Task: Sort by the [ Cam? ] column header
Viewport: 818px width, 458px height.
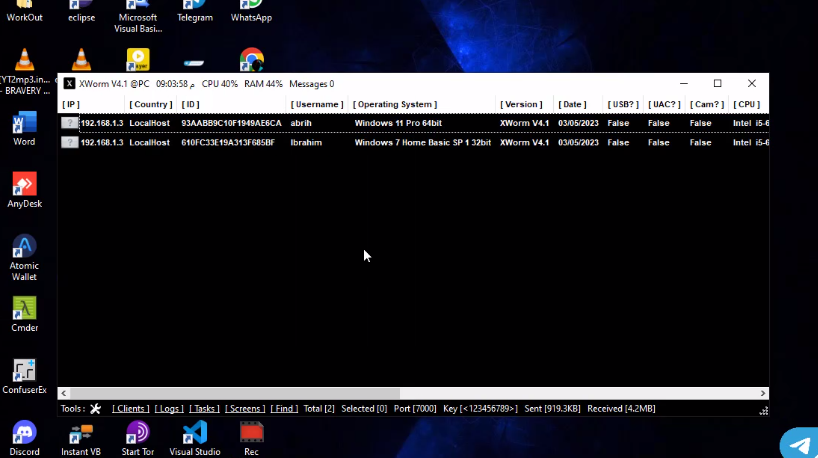Action: point(707,104)
